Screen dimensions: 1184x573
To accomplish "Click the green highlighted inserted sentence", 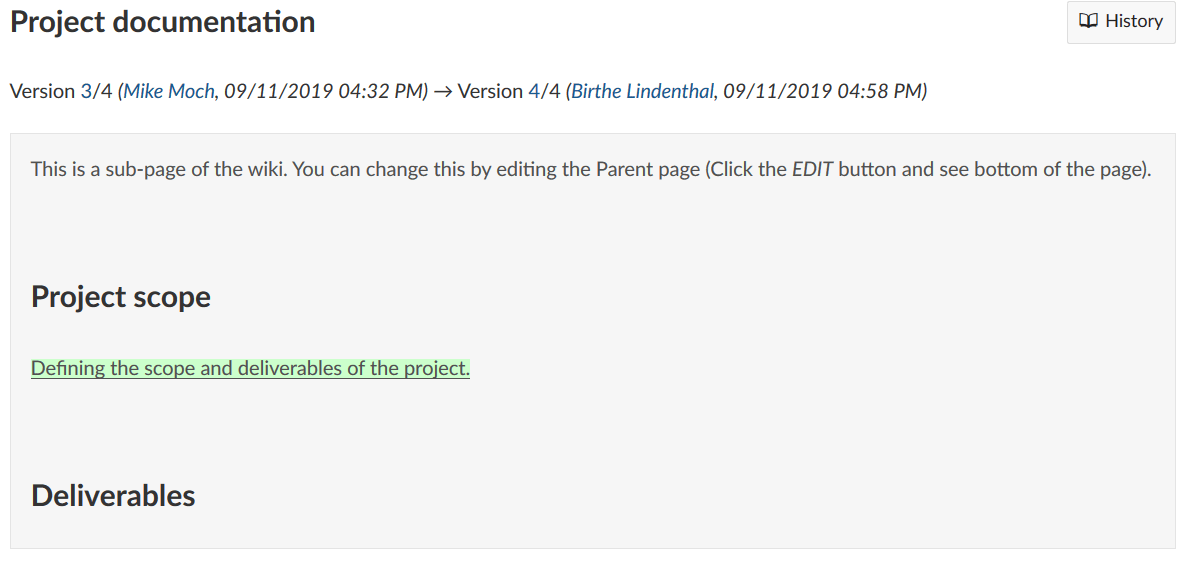I will click(x=250, y=369).
